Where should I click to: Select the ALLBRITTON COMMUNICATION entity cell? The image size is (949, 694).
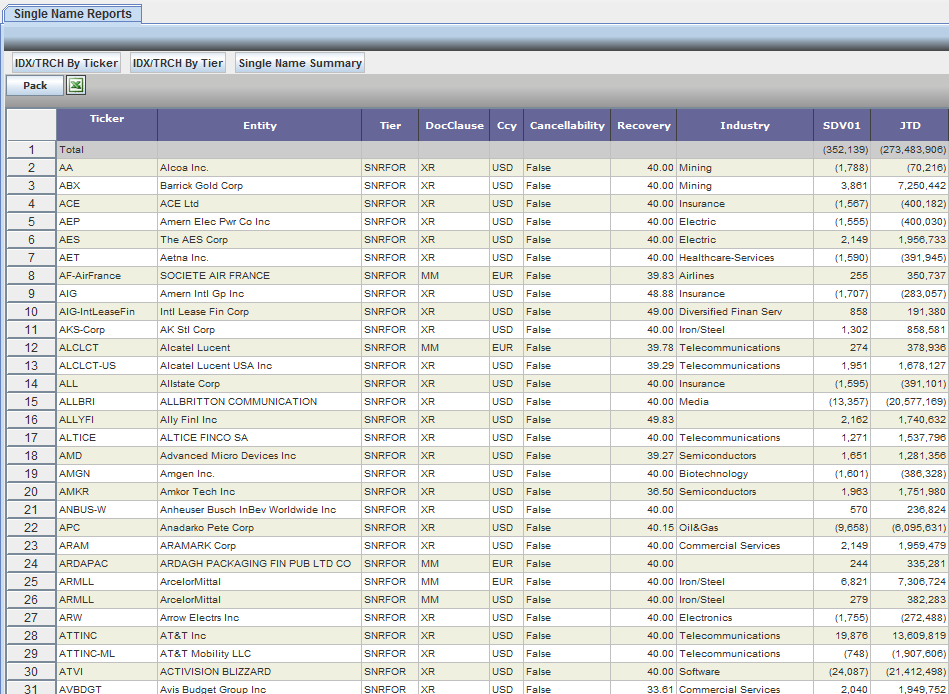[x=260, y=402]
